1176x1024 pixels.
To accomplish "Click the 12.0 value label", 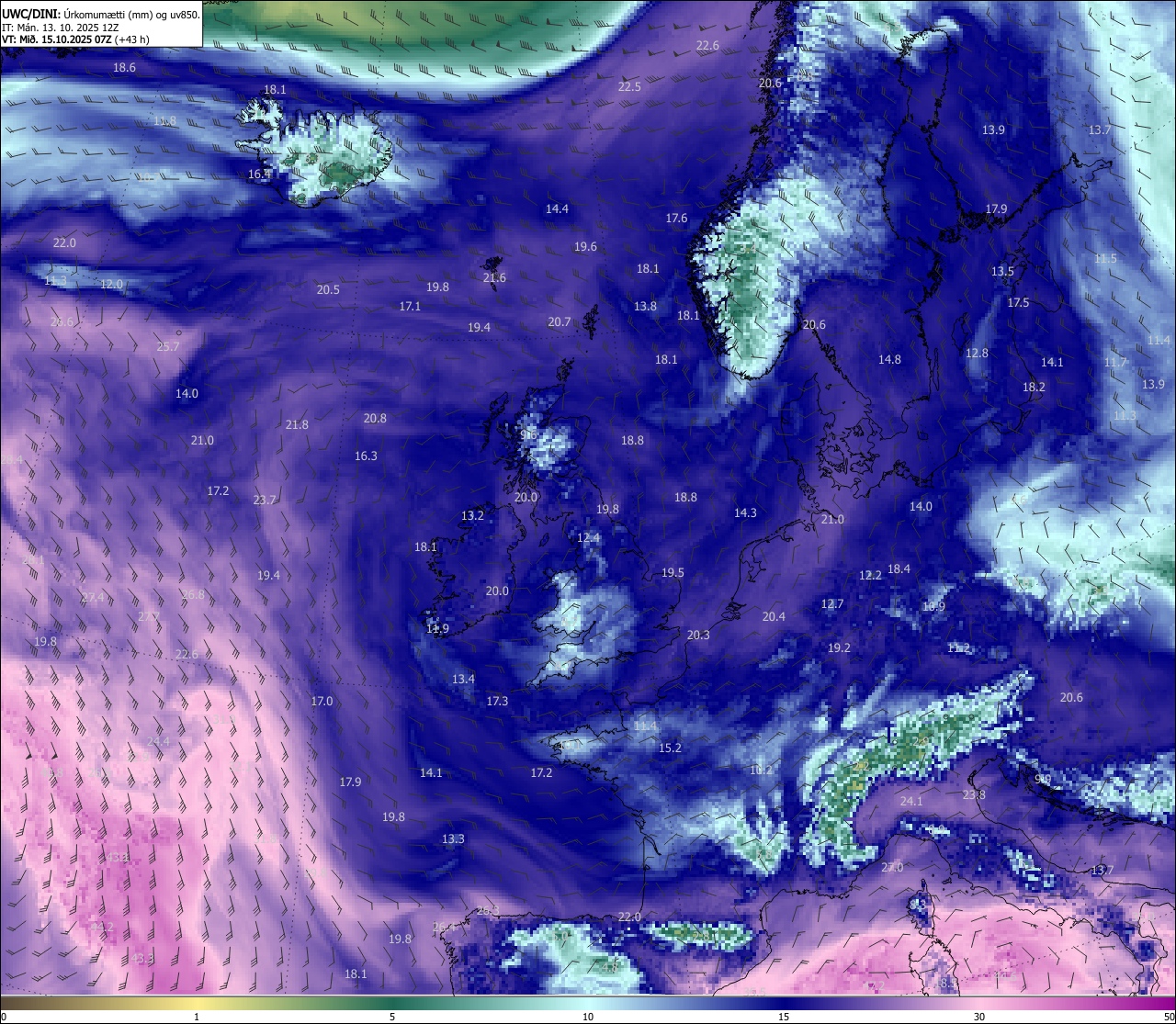I will pos(111,285).
